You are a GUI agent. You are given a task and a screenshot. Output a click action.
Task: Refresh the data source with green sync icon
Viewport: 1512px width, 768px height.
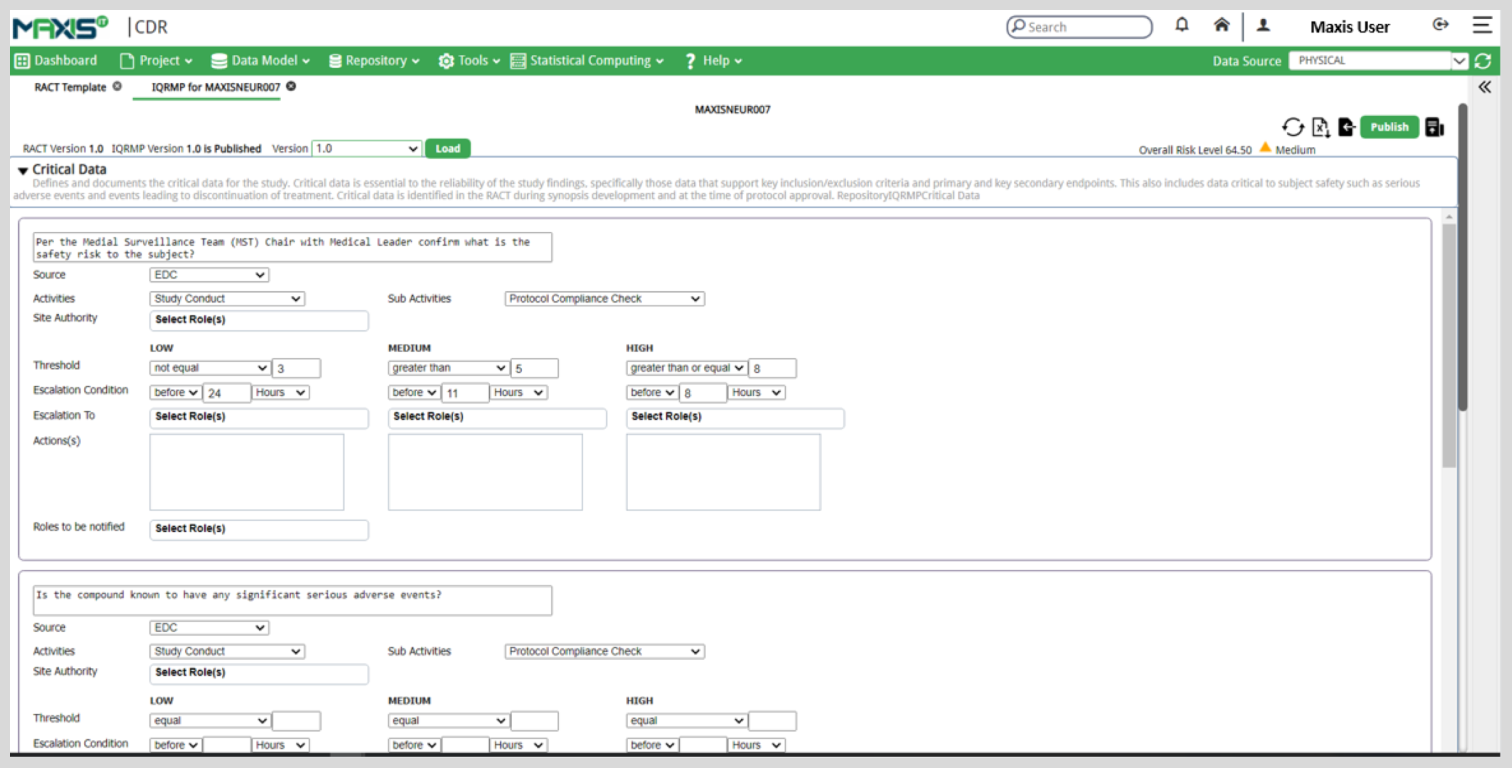(x=1482, y=61)
